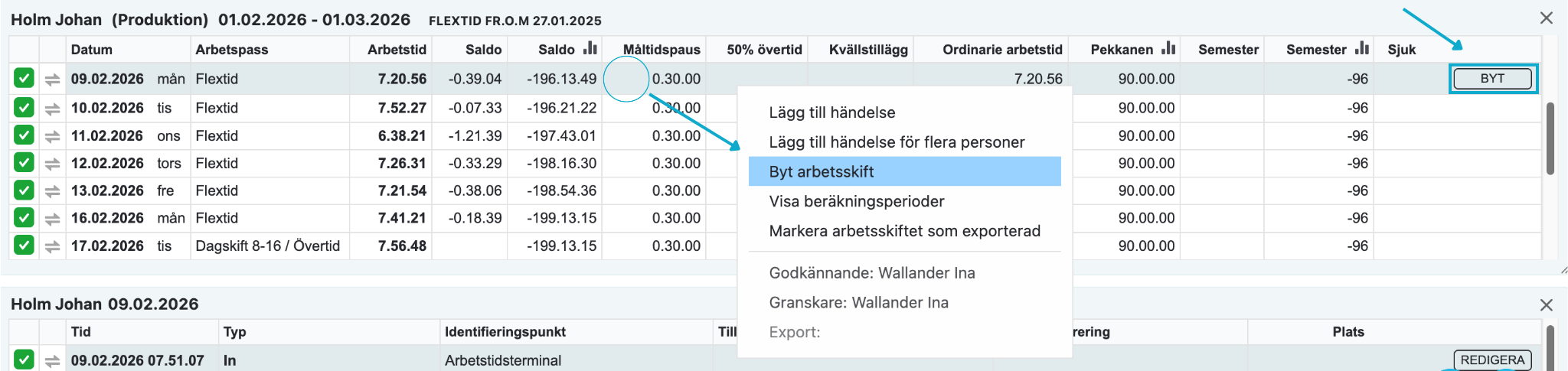The width and height of the screenshot is (1568, 371).
Task: Click the REDIGERA button
Action: click(1492, 360)
